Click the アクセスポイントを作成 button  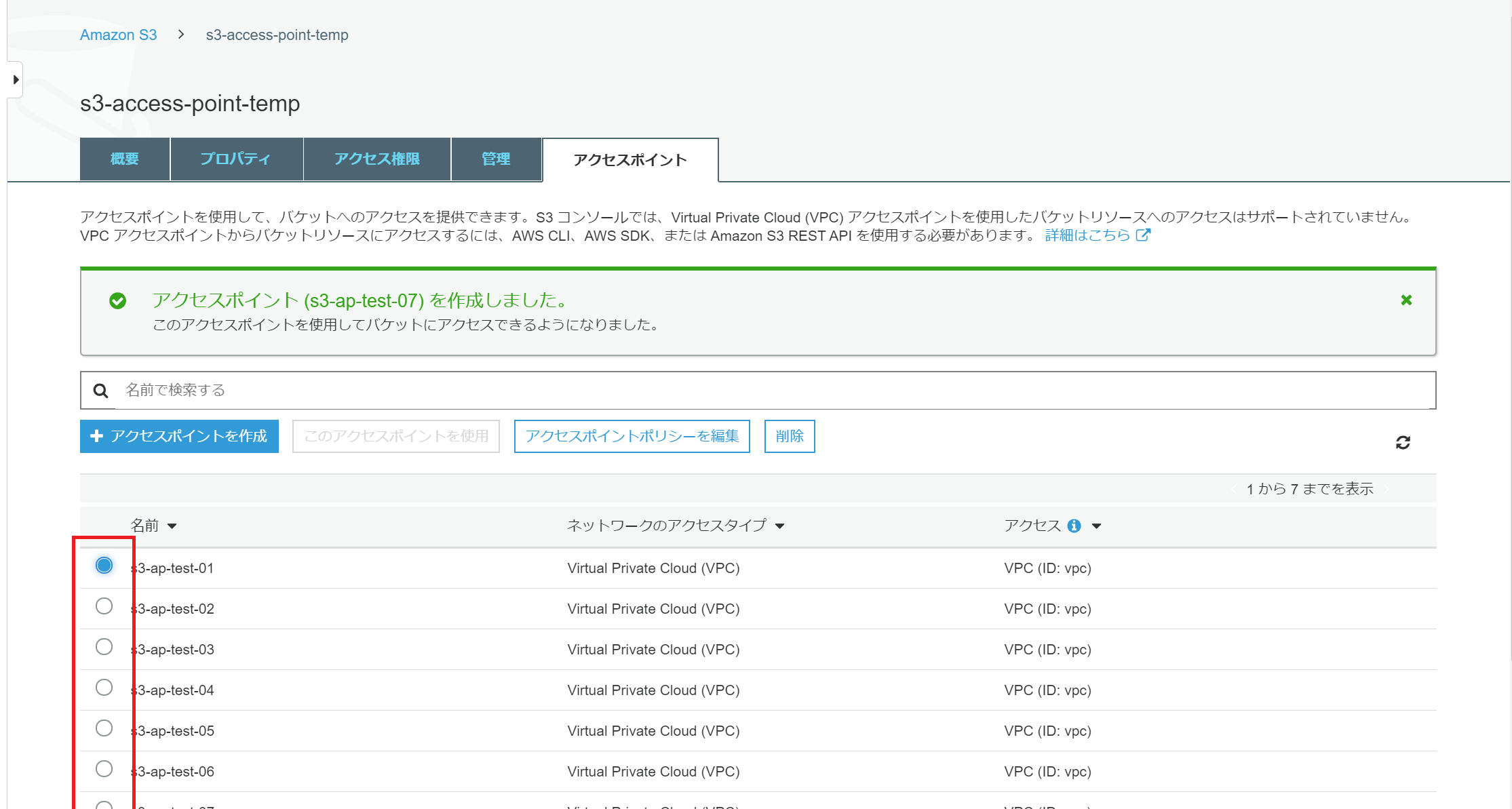pos(178,436)
